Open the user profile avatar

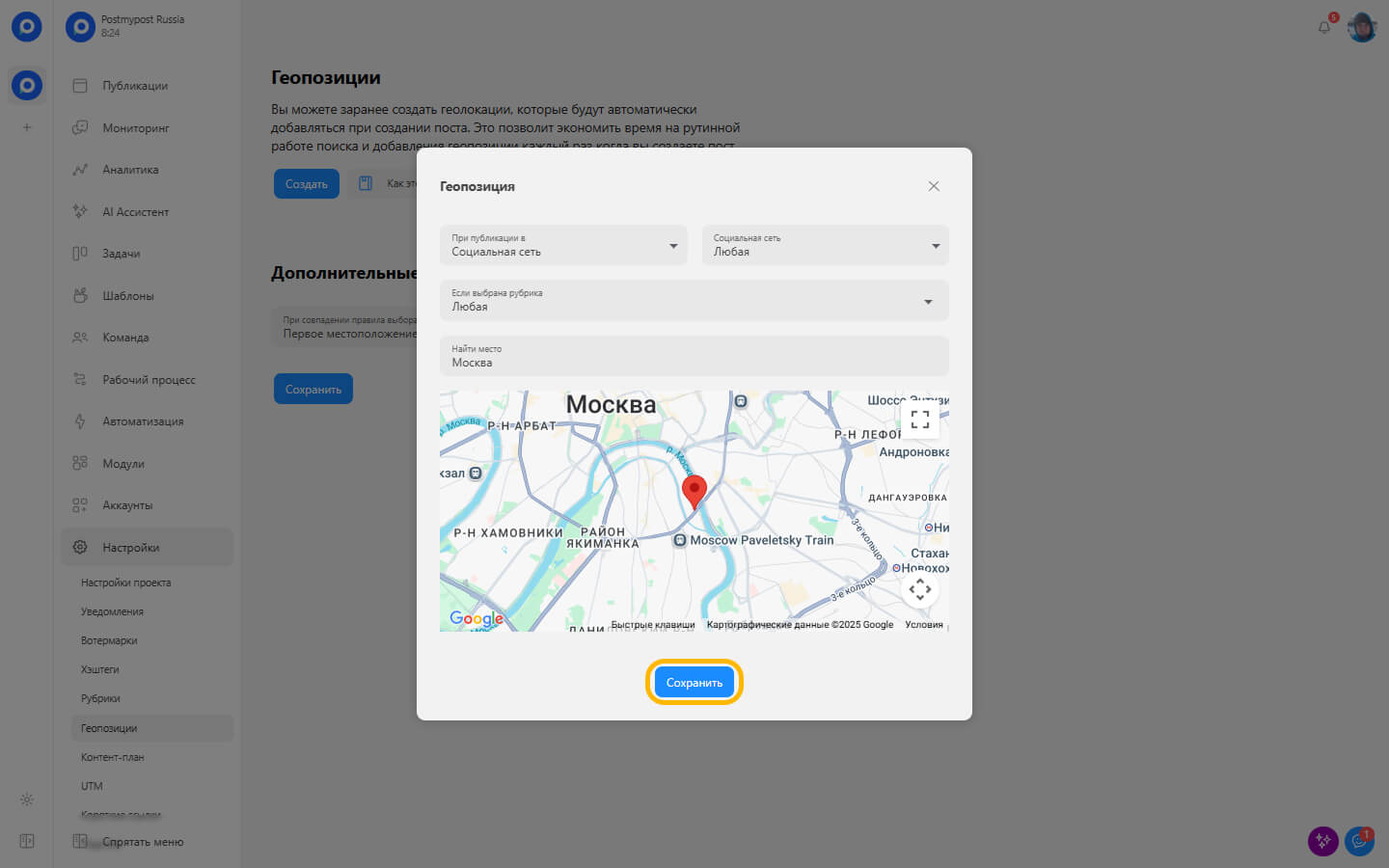point(1361,27)
